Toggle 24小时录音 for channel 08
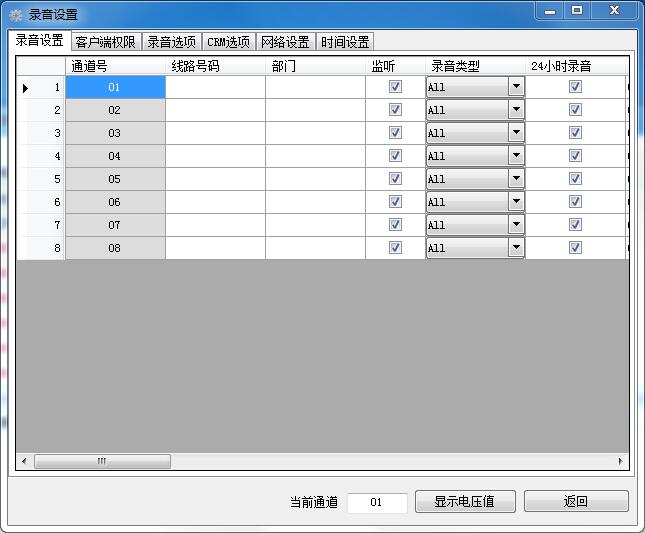645x533 pixels. (x=575, y=248)
